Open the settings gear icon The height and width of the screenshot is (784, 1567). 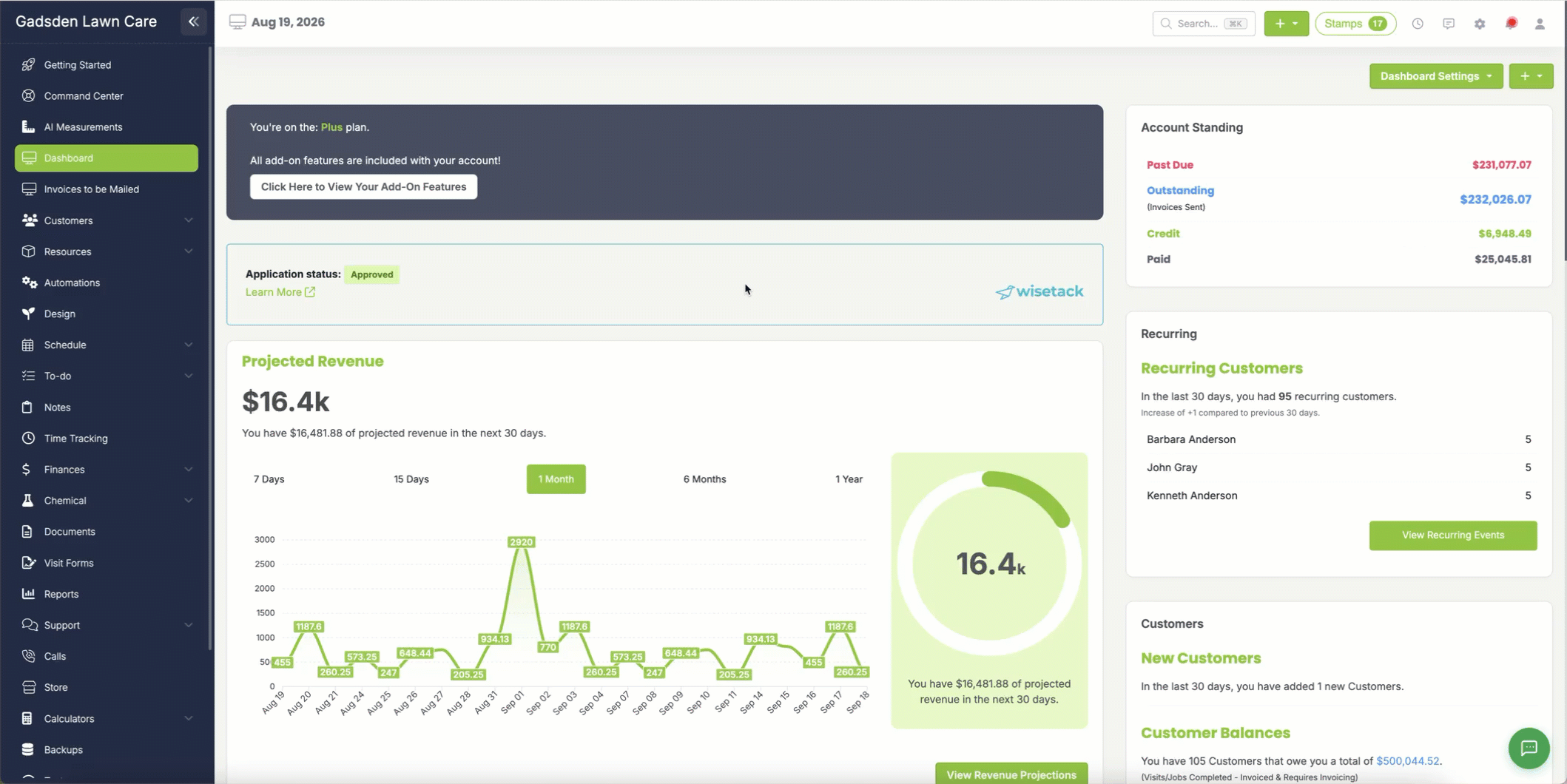tap(1479, 24)
